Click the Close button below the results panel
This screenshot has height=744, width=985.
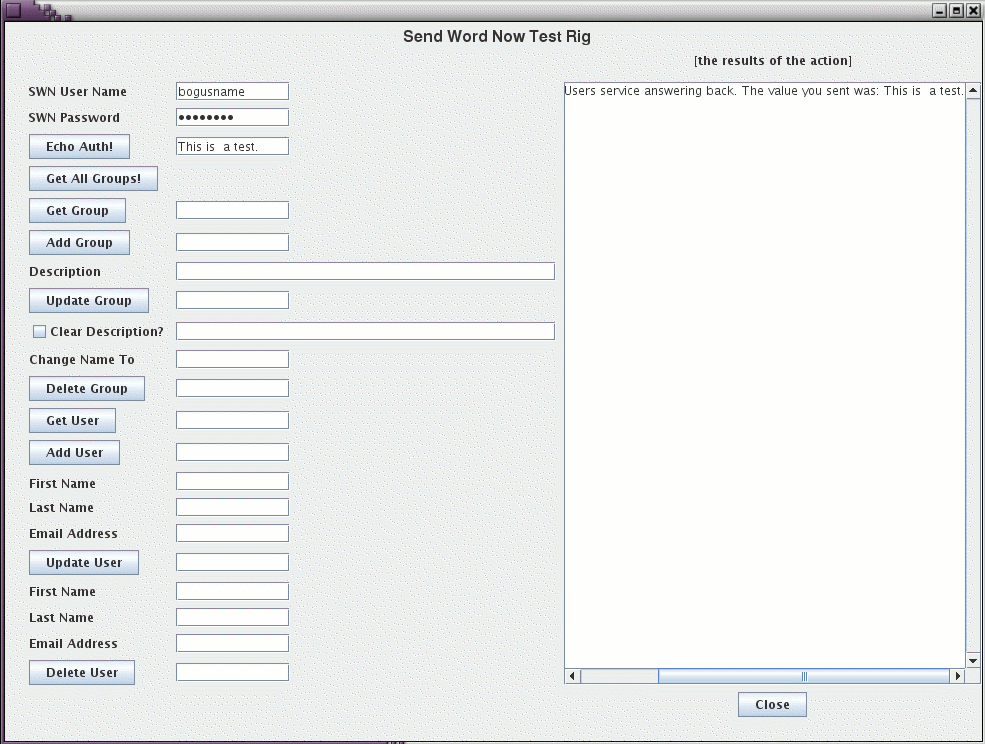(771, 704)
